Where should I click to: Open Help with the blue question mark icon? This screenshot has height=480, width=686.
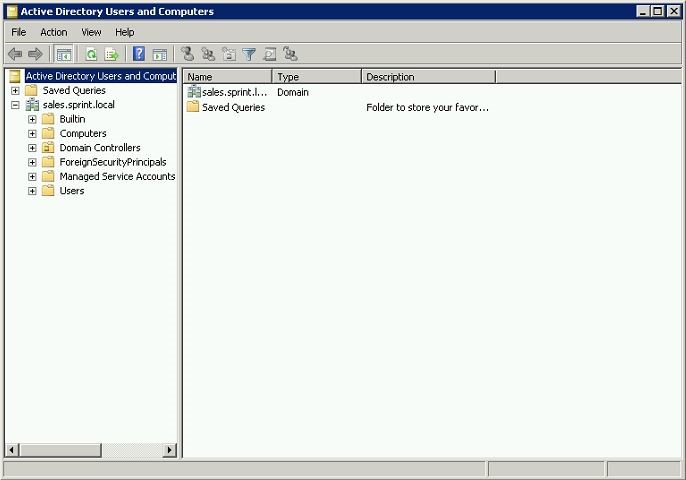pyautogui.click(x=139, y=54)
